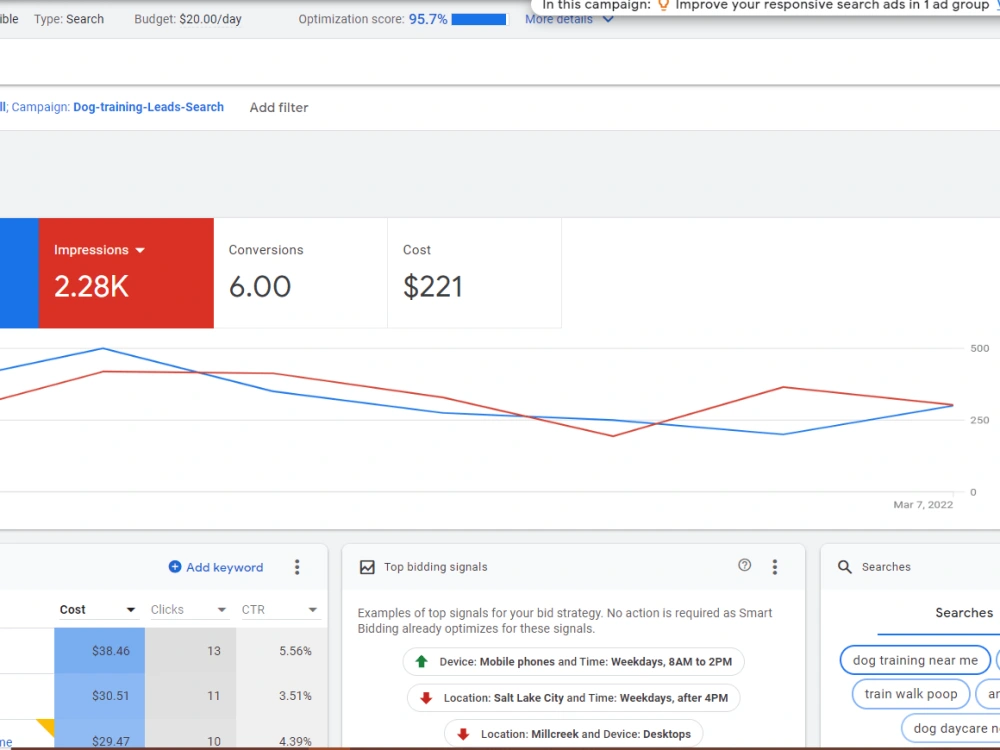Click the Top bidding signals chart icon
Image resolution: width=1000 pixels, height=750 pixels.
point(367,567)
